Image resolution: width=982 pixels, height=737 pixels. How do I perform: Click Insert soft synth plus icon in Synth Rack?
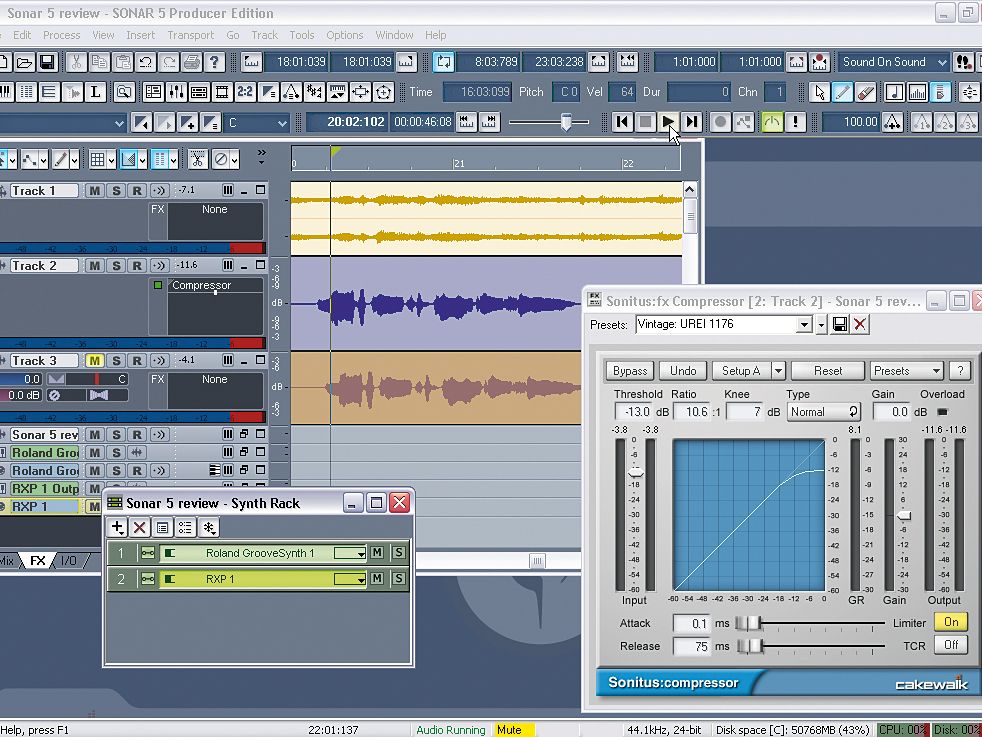coord(117,527)
